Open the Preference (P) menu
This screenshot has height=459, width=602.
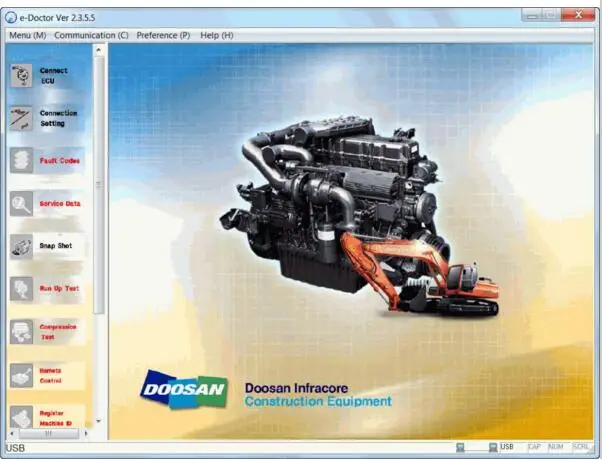click(163, 35)
